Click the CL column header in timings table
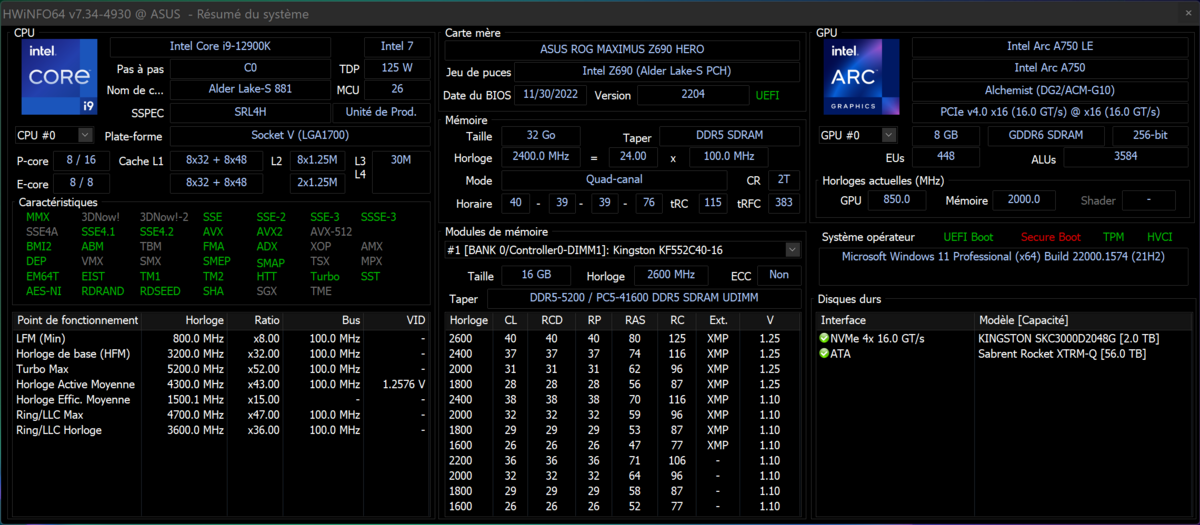The height and width of the screenshot is (525, 1200). coord(510,320)
